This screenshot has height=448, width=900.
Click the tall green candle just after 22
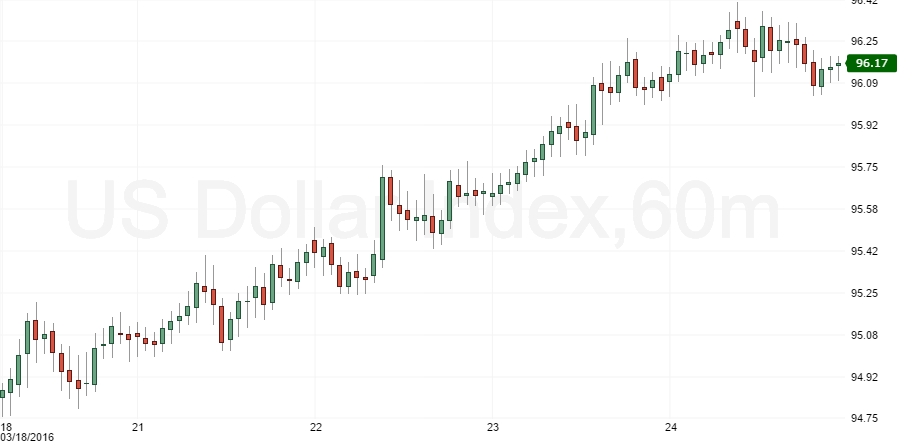[382, 218]
